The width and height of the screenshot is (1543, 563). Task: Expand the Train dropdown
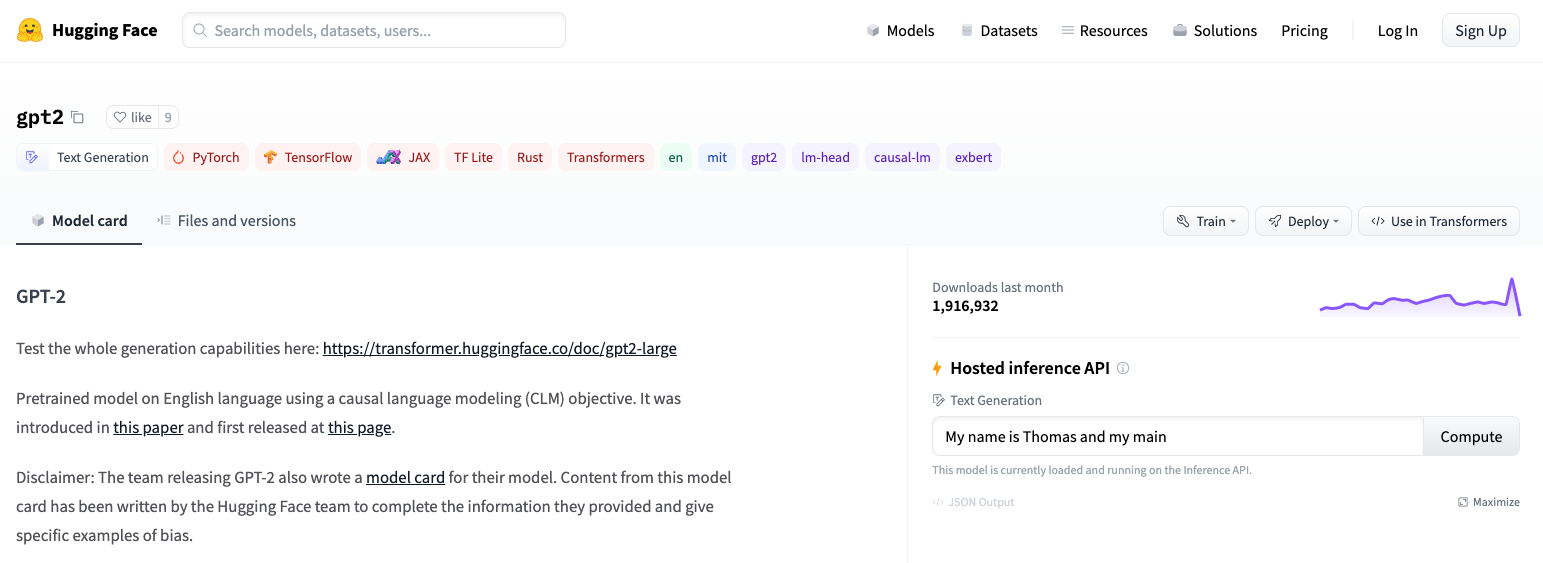pyautogui.click(x=1206, y=221)
